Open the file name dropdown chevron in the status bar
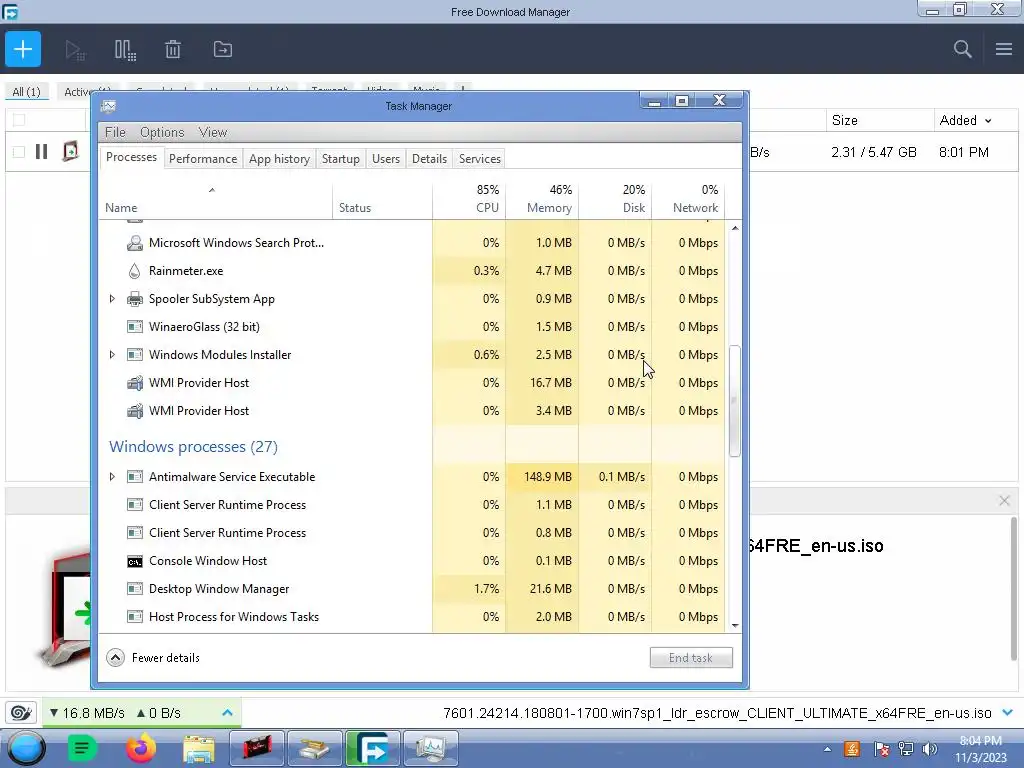The image size is (1024, 768). [x=1008, y=712]
